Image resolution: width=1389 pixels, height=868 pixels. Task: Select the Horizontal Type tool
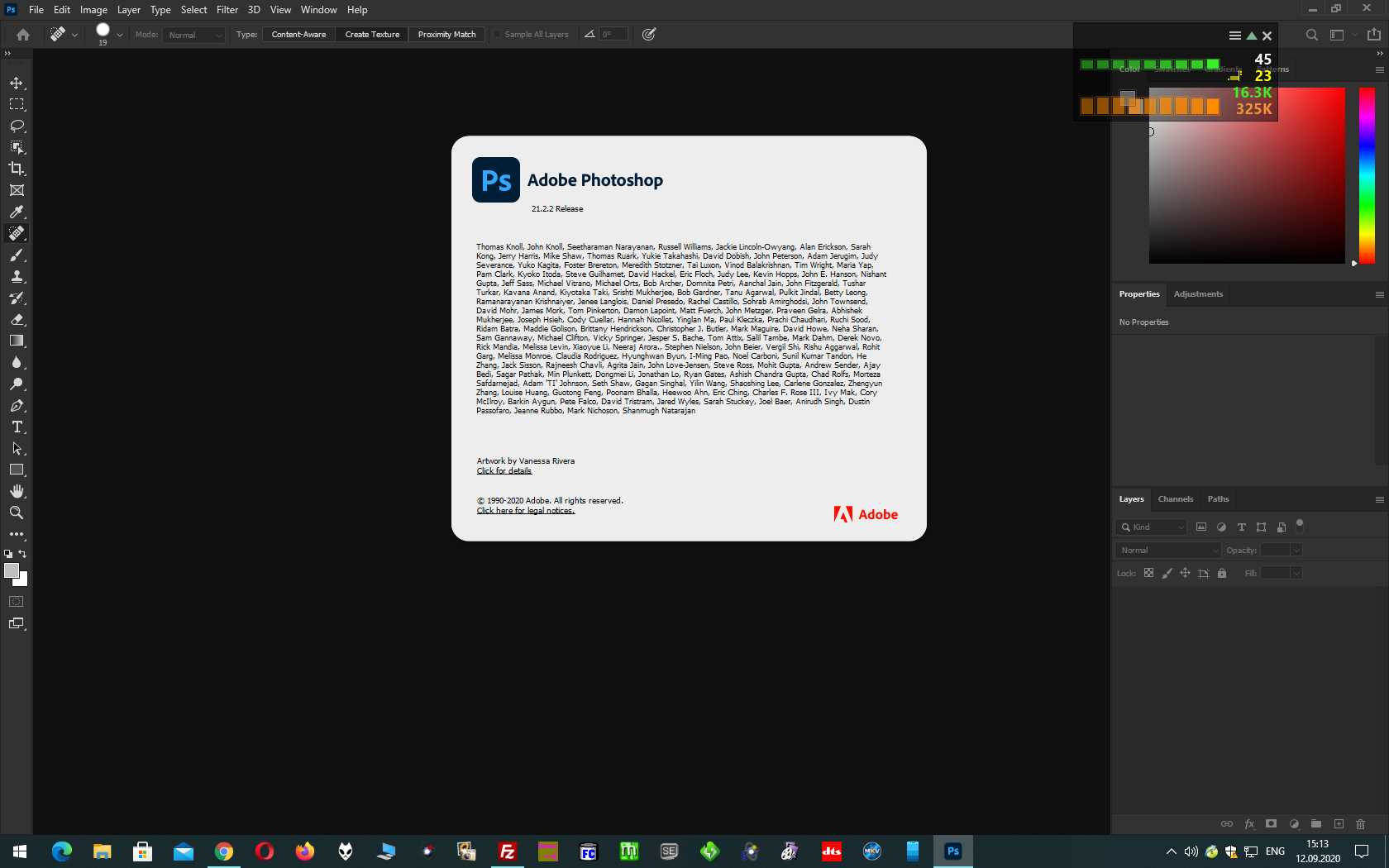(x=17, y=427)
